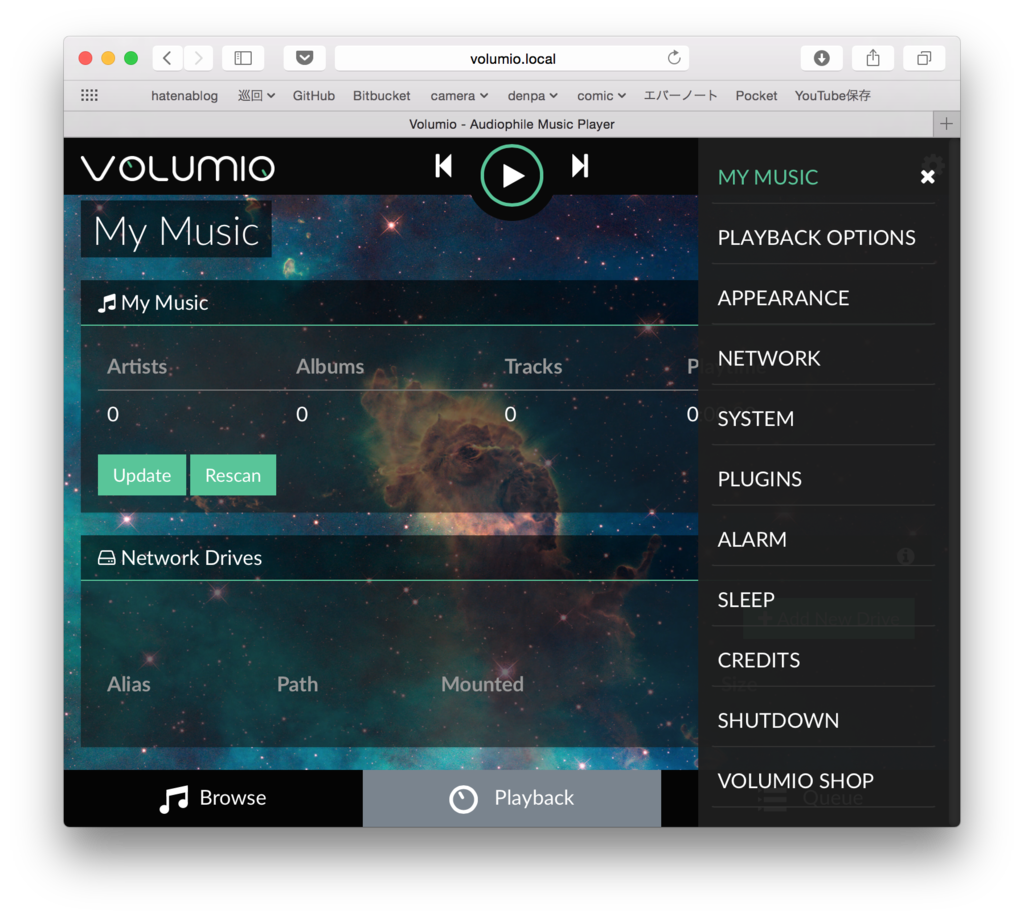Open the YouTube保存 bookmark
Viewport: 1024px width, 918px height.
833,95
